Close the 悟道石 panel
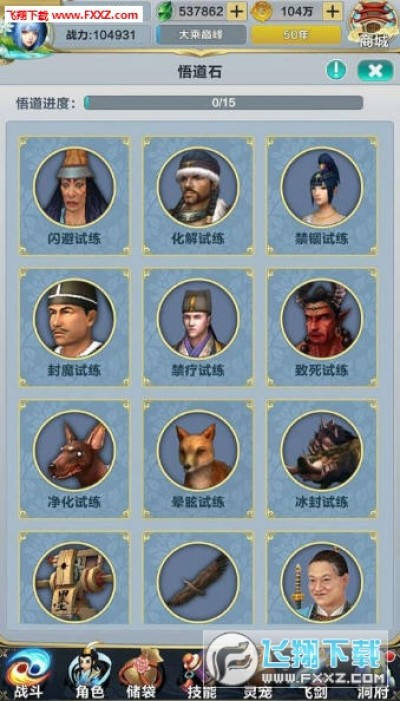The width and height of the screenshot is (400, 701). coord(375,71)
